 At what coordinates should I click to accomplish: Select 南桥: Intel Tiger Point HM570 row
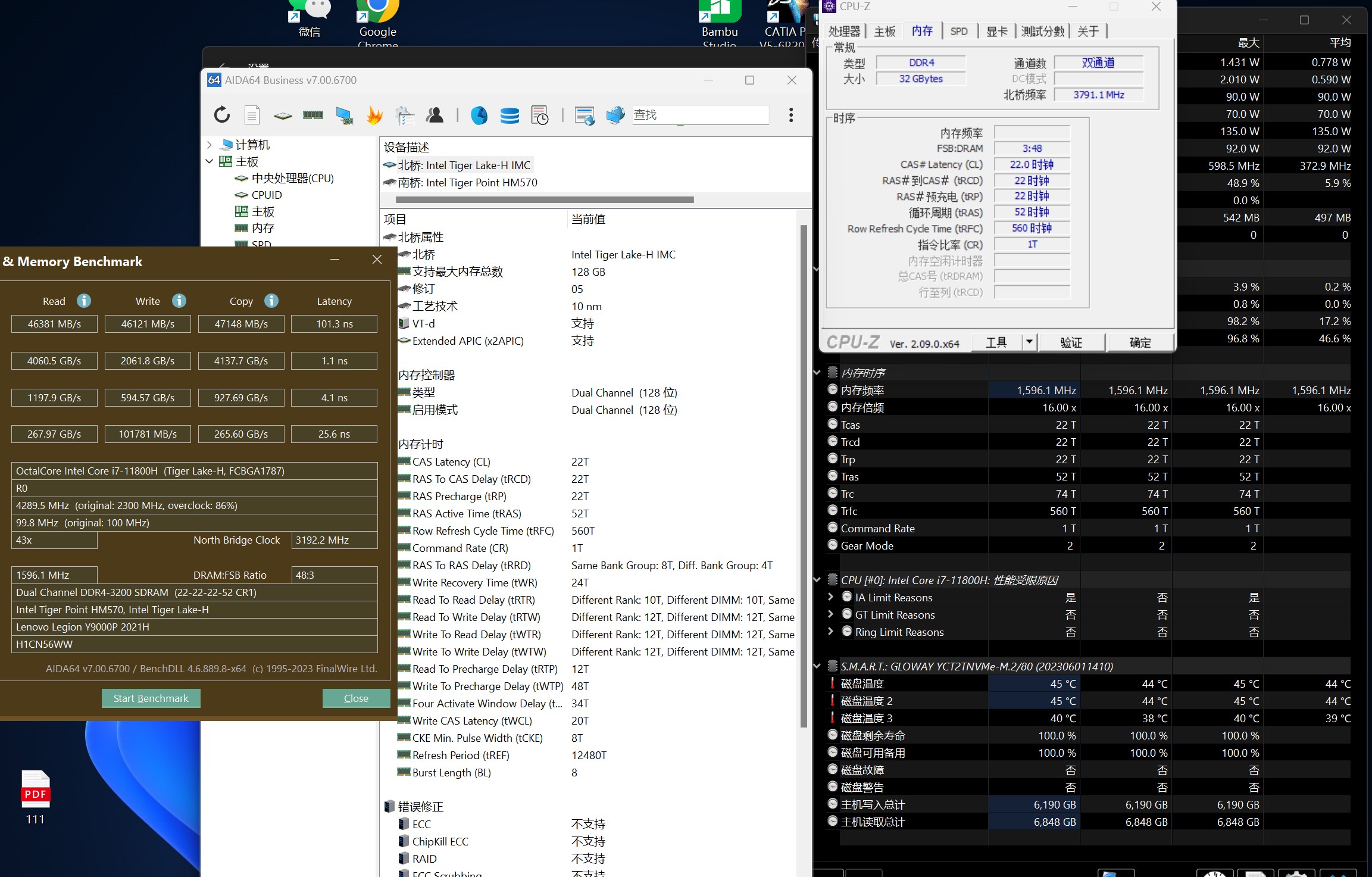pyautogui.click(x=468, y=183)
